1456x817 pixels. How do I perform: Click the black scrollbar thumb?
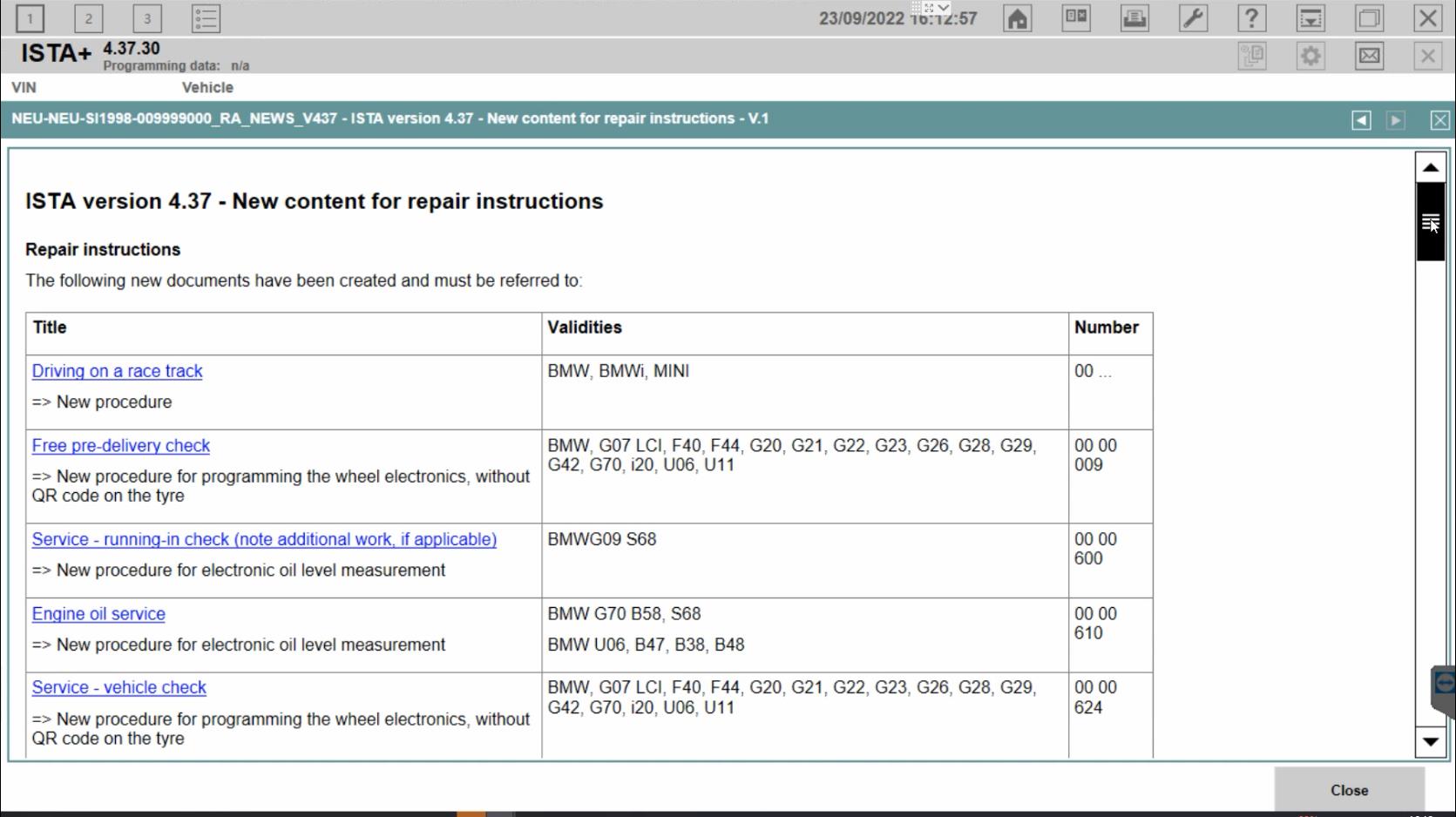1430,222
